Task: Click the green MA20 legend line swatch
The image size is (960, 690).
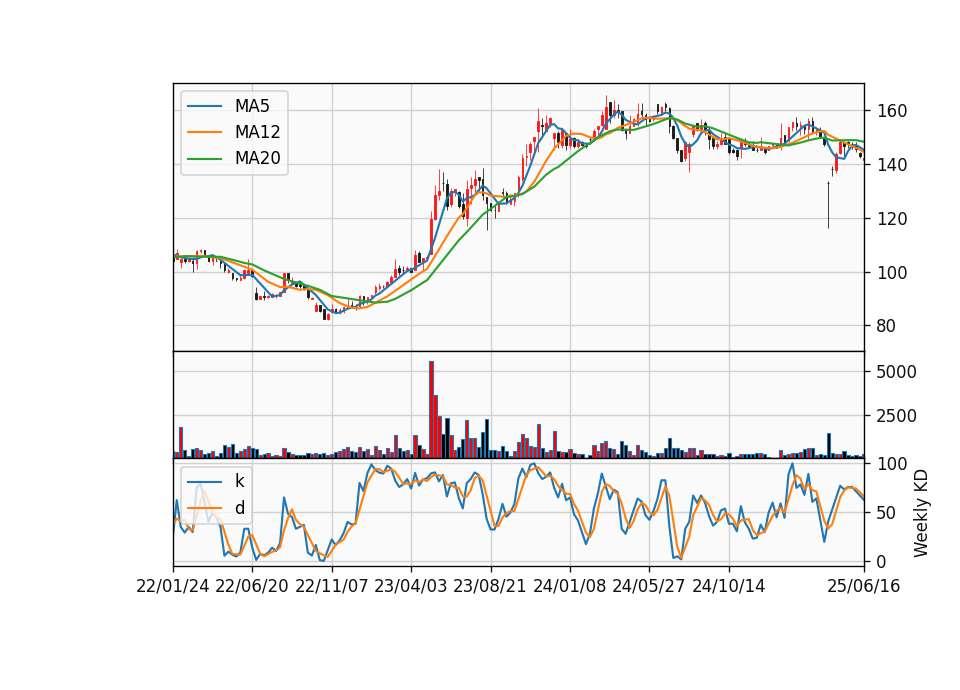Action: tap(204, 159)
